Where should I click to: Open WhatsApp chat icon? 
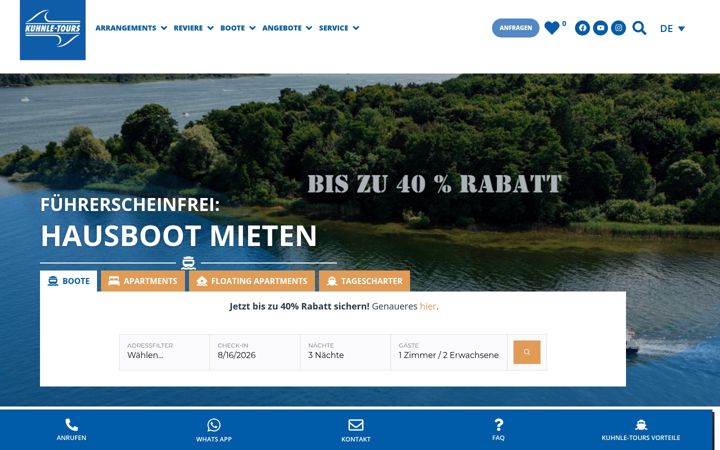pyautogui.click(x=214, y=425)
